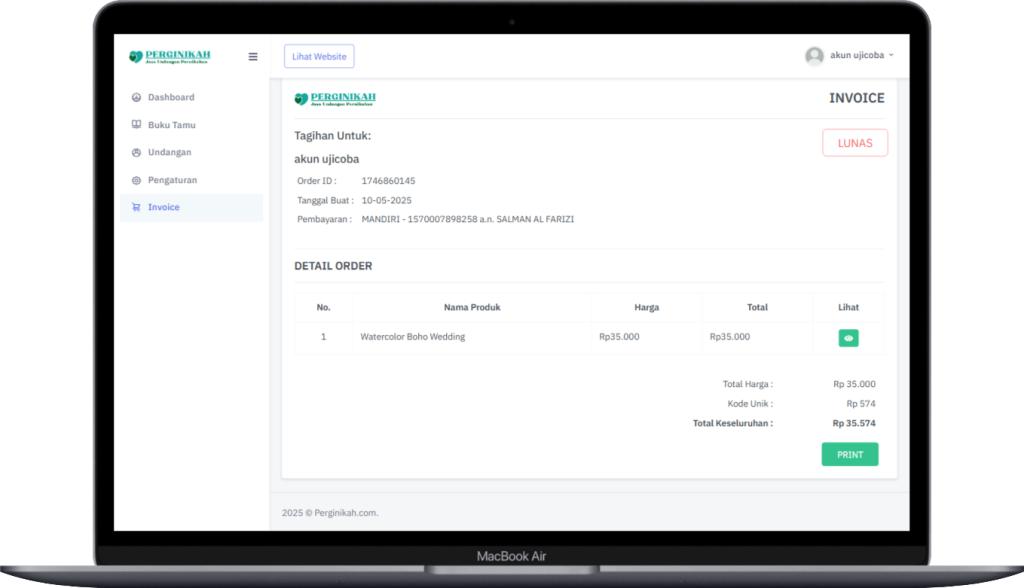
Task: Click the Perginikah logo in the sidebar
Action: coord(170,57)
